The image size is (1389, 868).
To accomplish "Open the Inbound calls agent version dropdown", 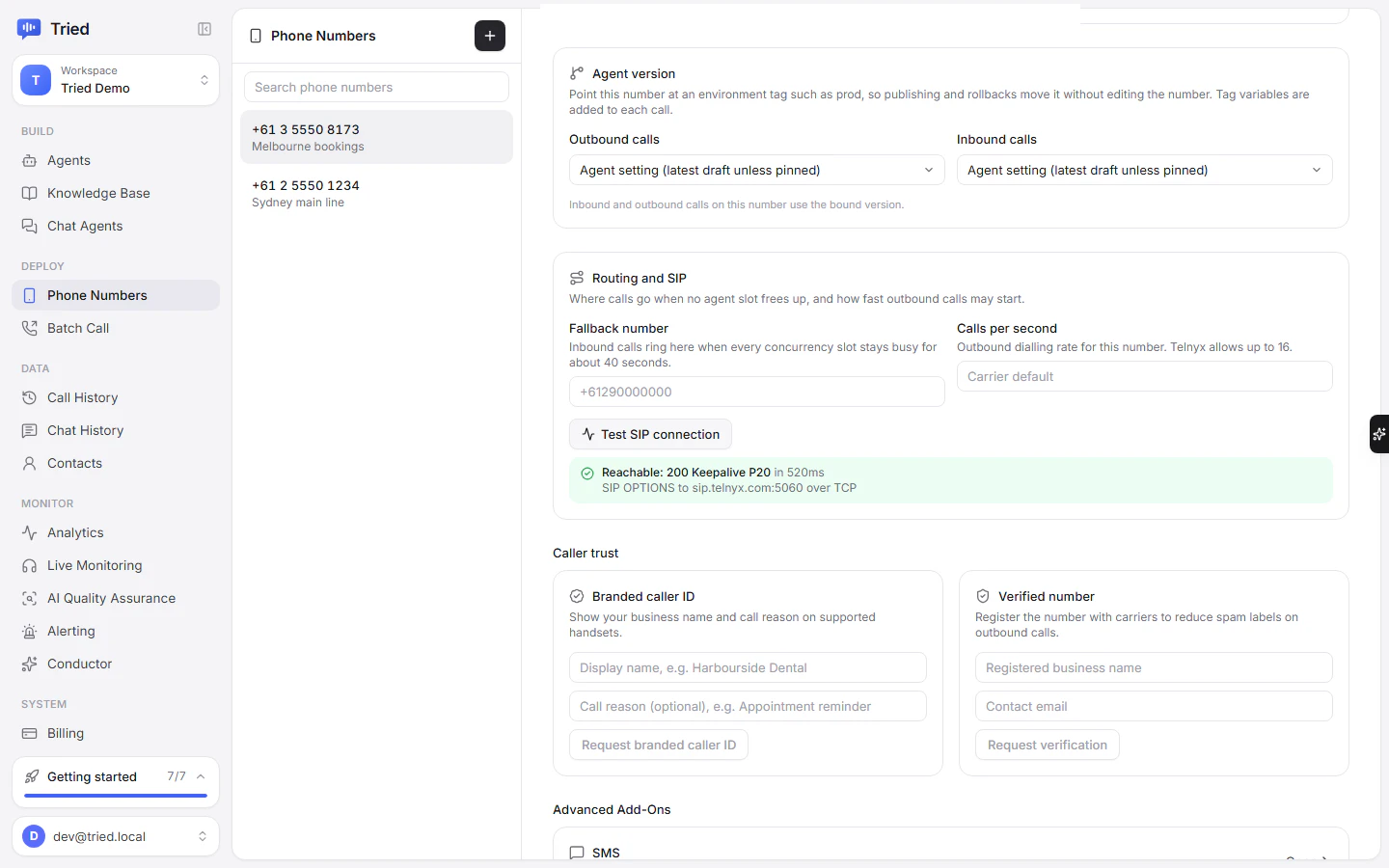I will point(1145,170).
